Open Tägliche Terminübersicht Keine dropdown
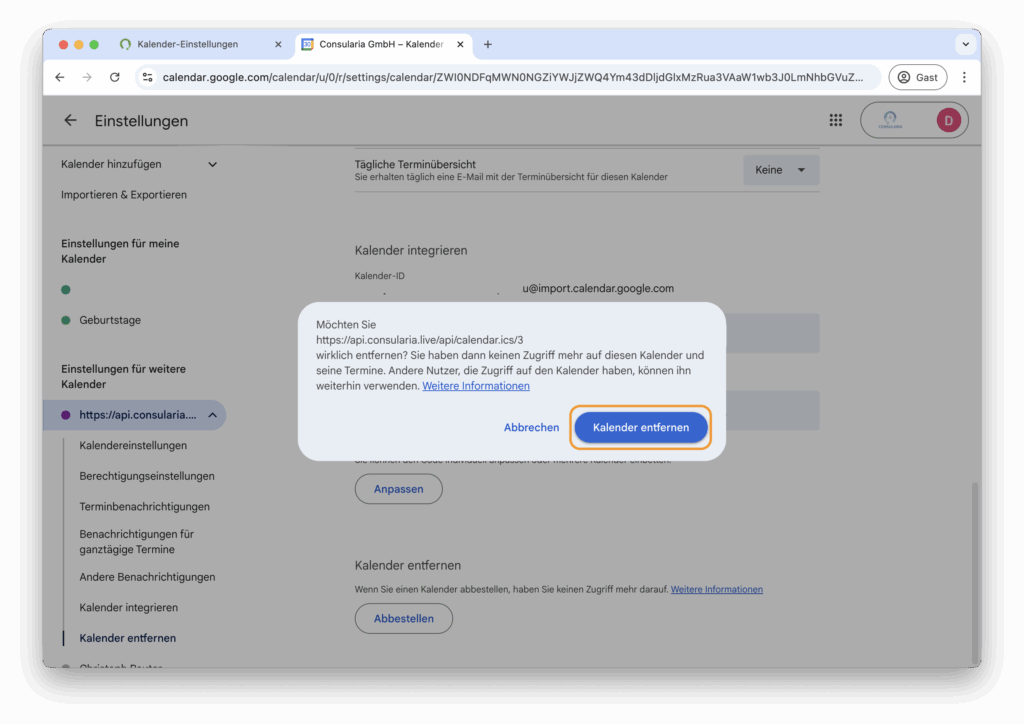 (780, 170)
